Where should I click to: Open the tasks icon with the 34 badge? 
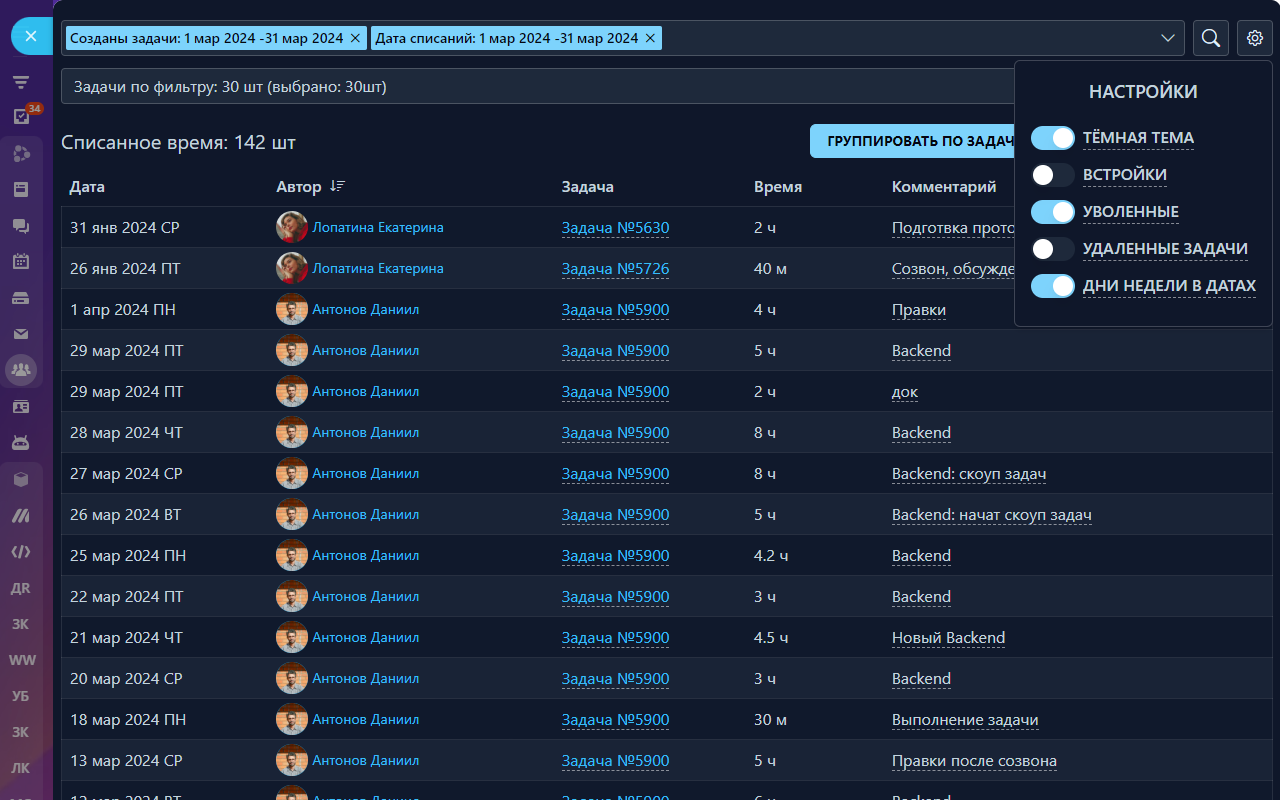click(x=21, y=116)
